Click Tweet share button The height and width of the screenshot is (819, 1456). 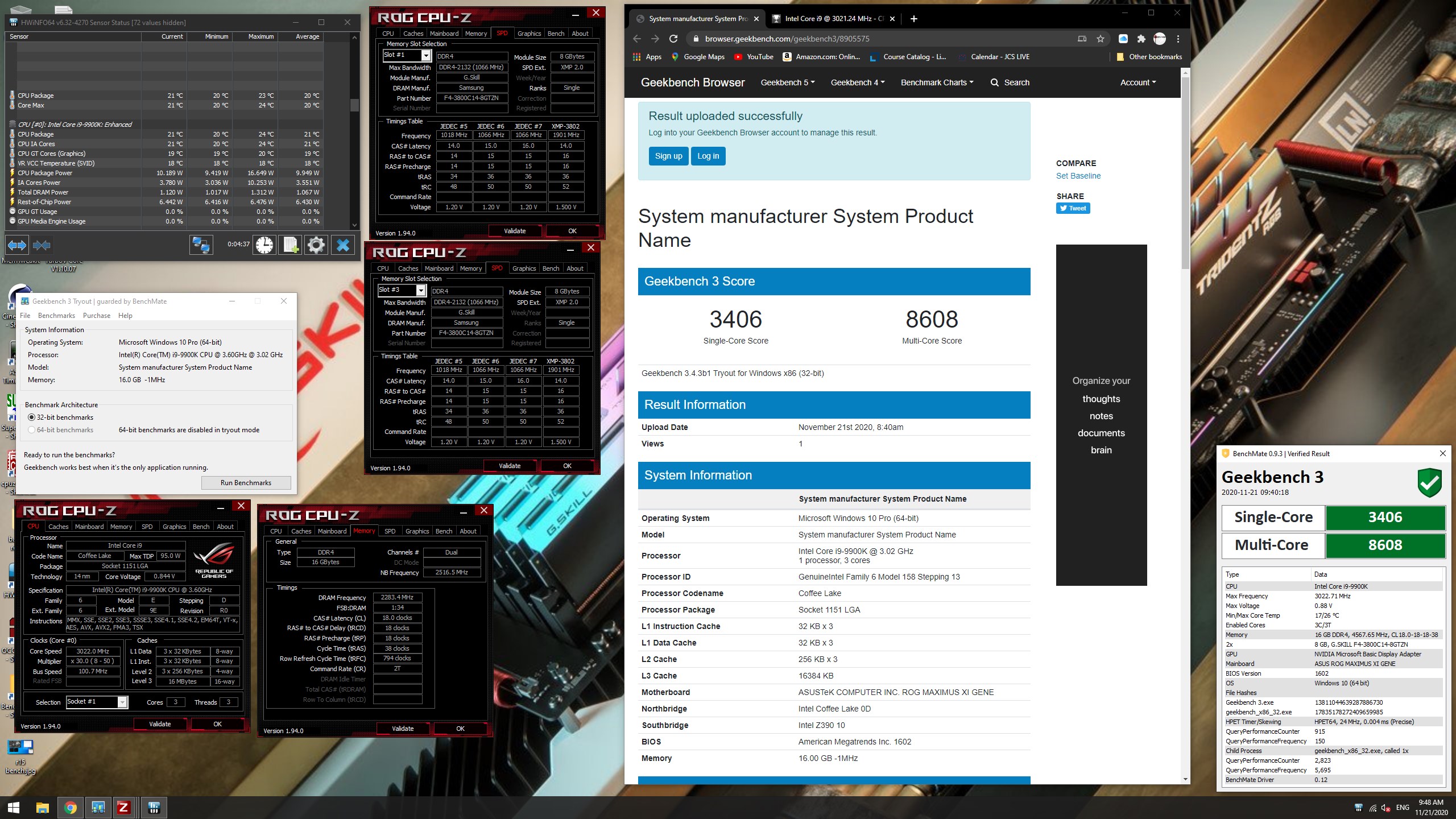[x=1073, y=208]
